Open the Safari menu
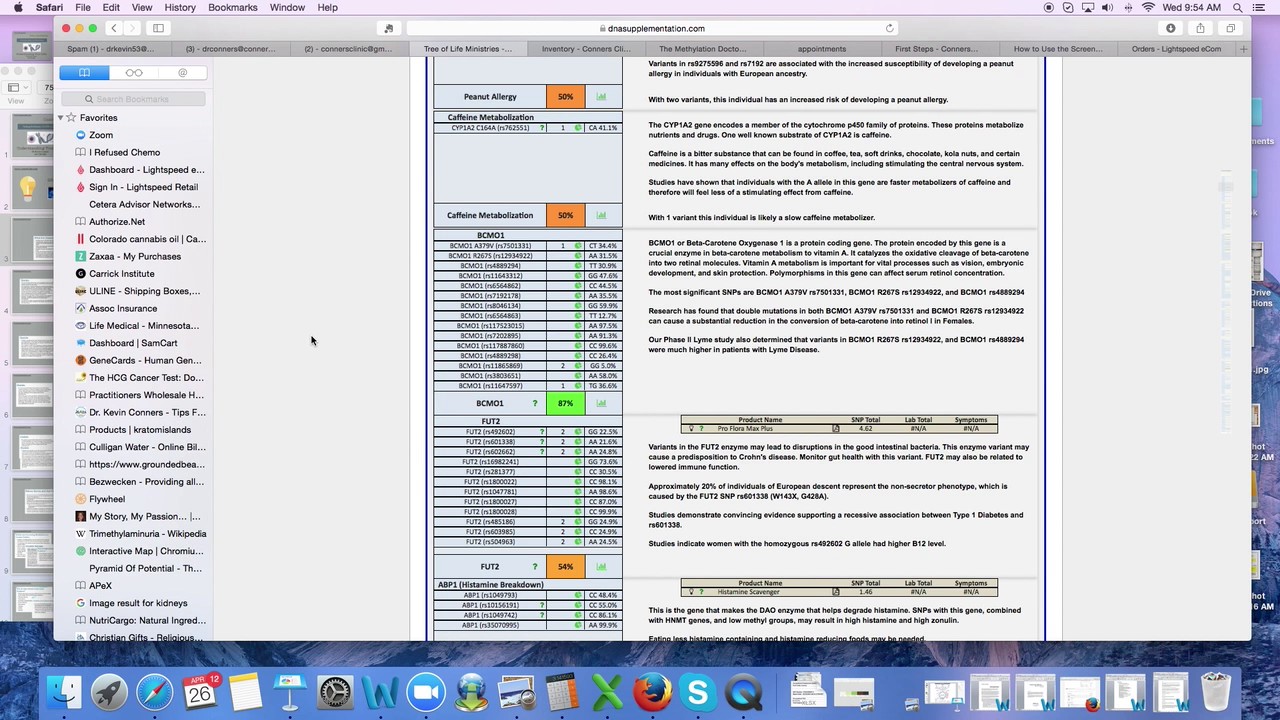The width and height of the screenshot is (1280, 720). pos(49,7)
